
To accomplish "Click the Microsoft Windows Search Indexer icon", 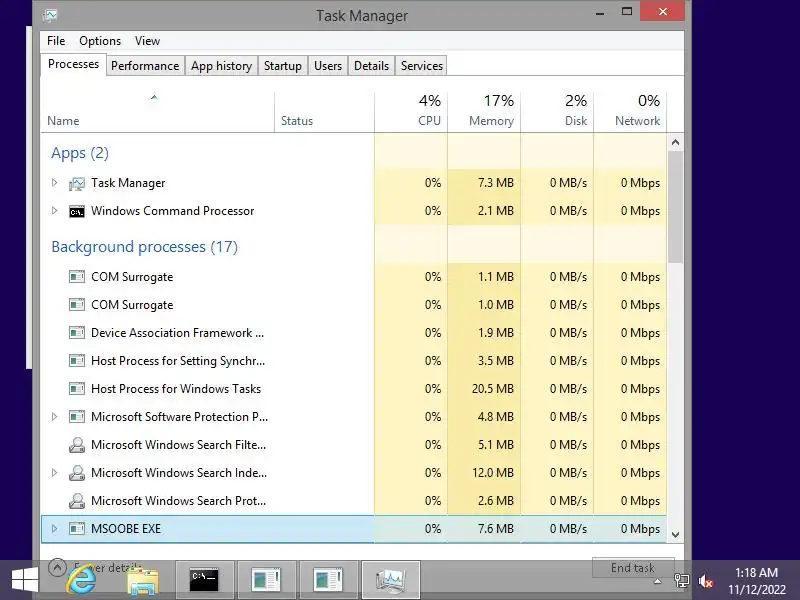I will pos(77,473).
